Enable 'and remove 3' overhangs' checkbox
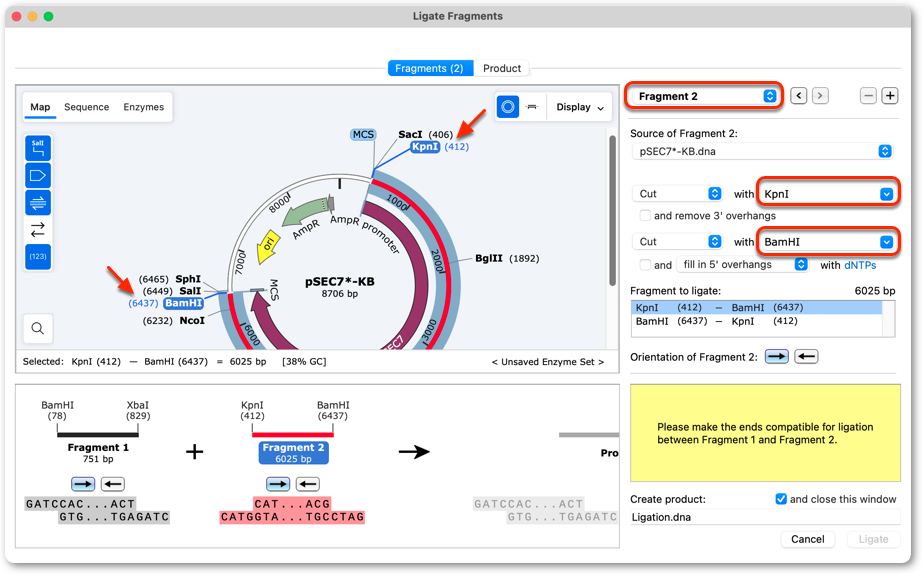The image size is (923, 575). point(645,215)
